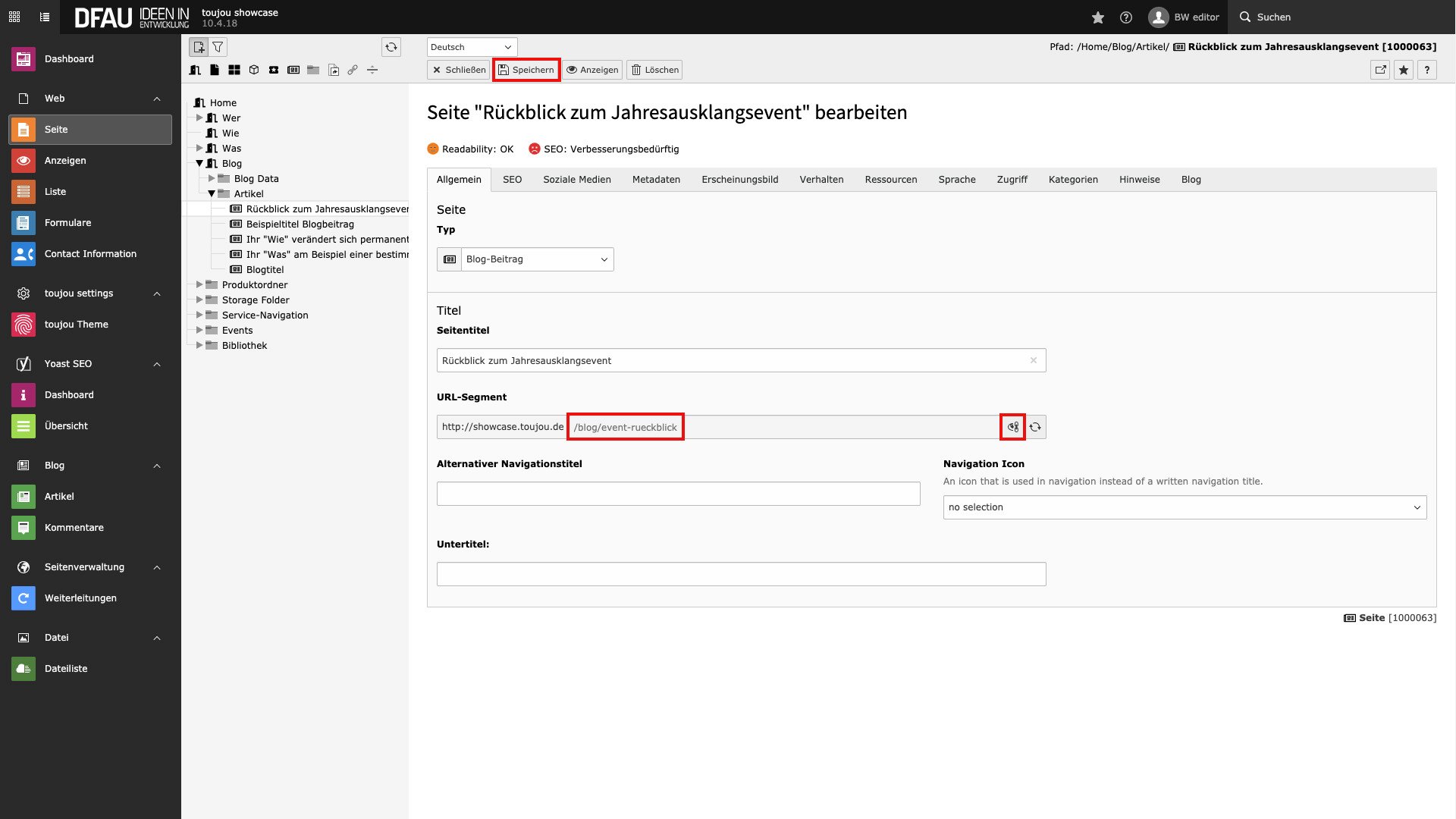
Task: Open the Deutsch language dropdown
Action: pyautogui.click(x=472, y=47)
